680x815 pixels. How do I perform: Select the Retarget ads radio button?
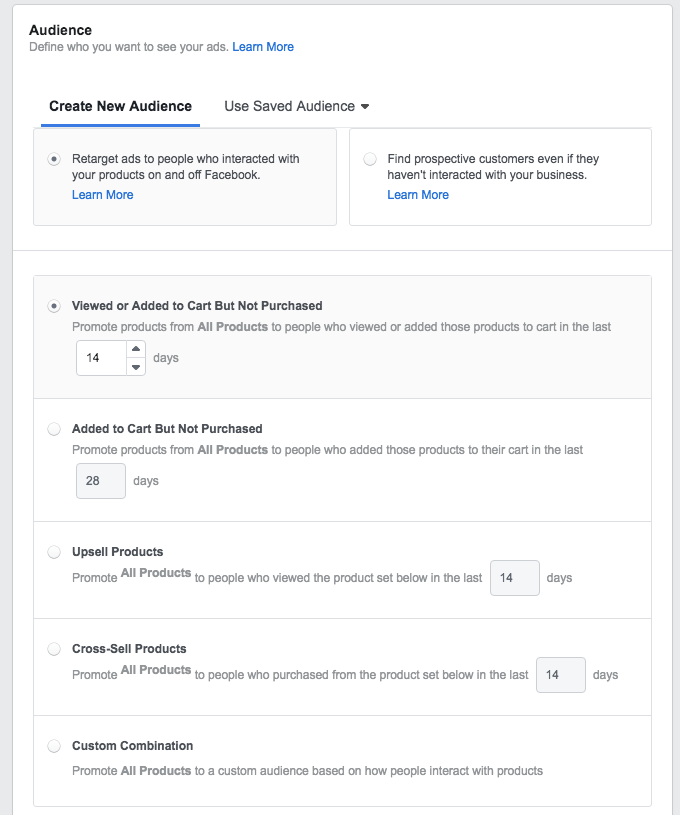(x=54, y=159)
